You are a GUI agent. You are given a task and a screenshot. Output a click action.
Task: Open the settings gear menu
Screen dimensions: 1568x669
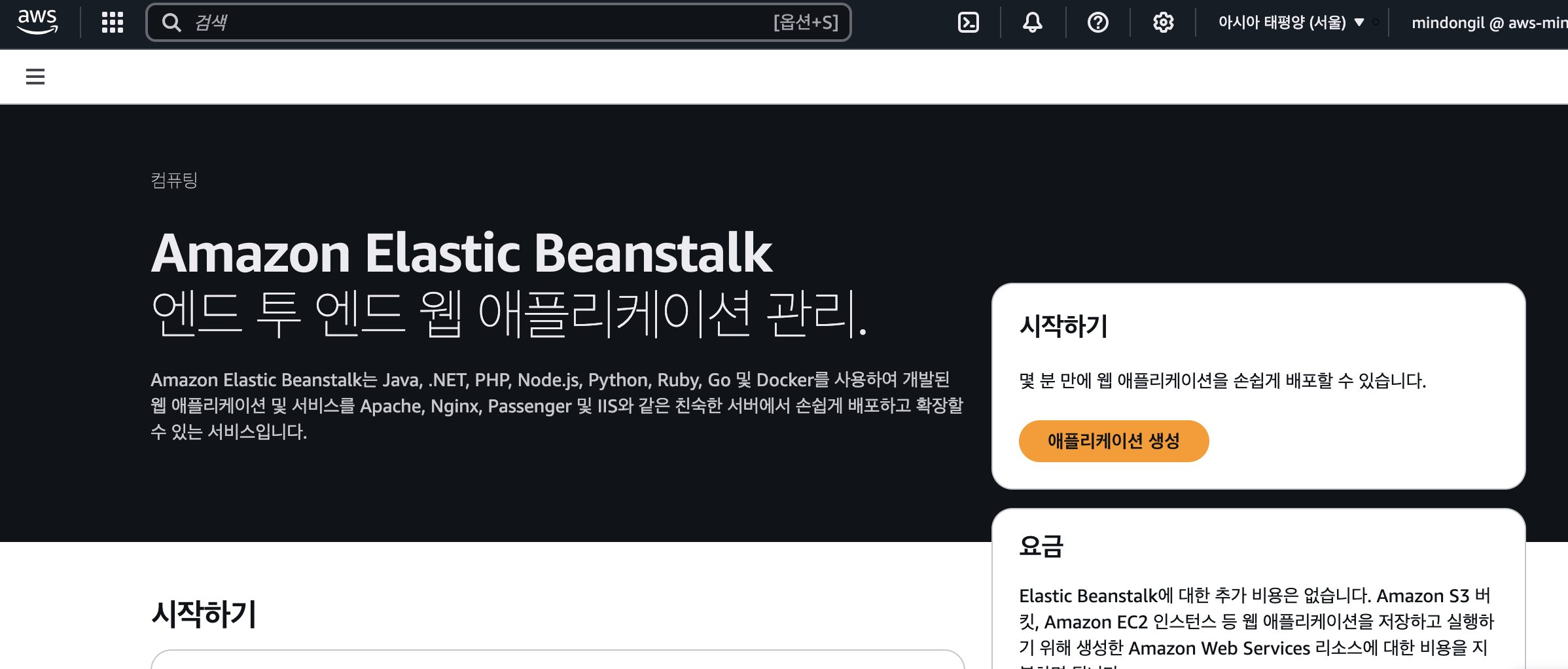(1163, 22)
